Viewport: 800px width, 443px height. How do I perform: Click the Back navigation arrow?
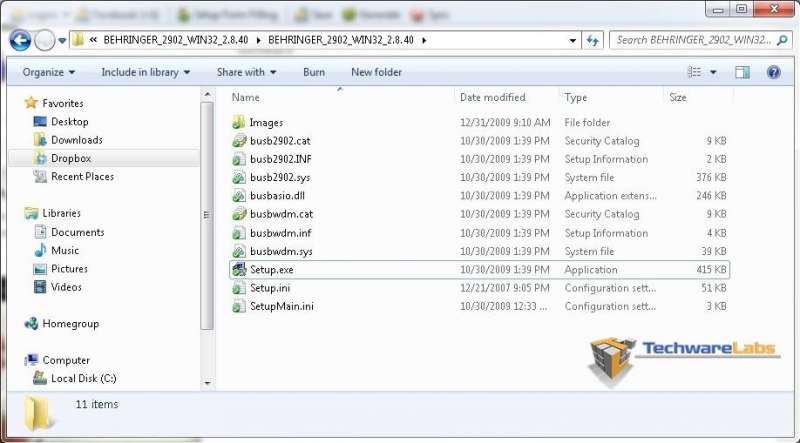pos(20,40)
